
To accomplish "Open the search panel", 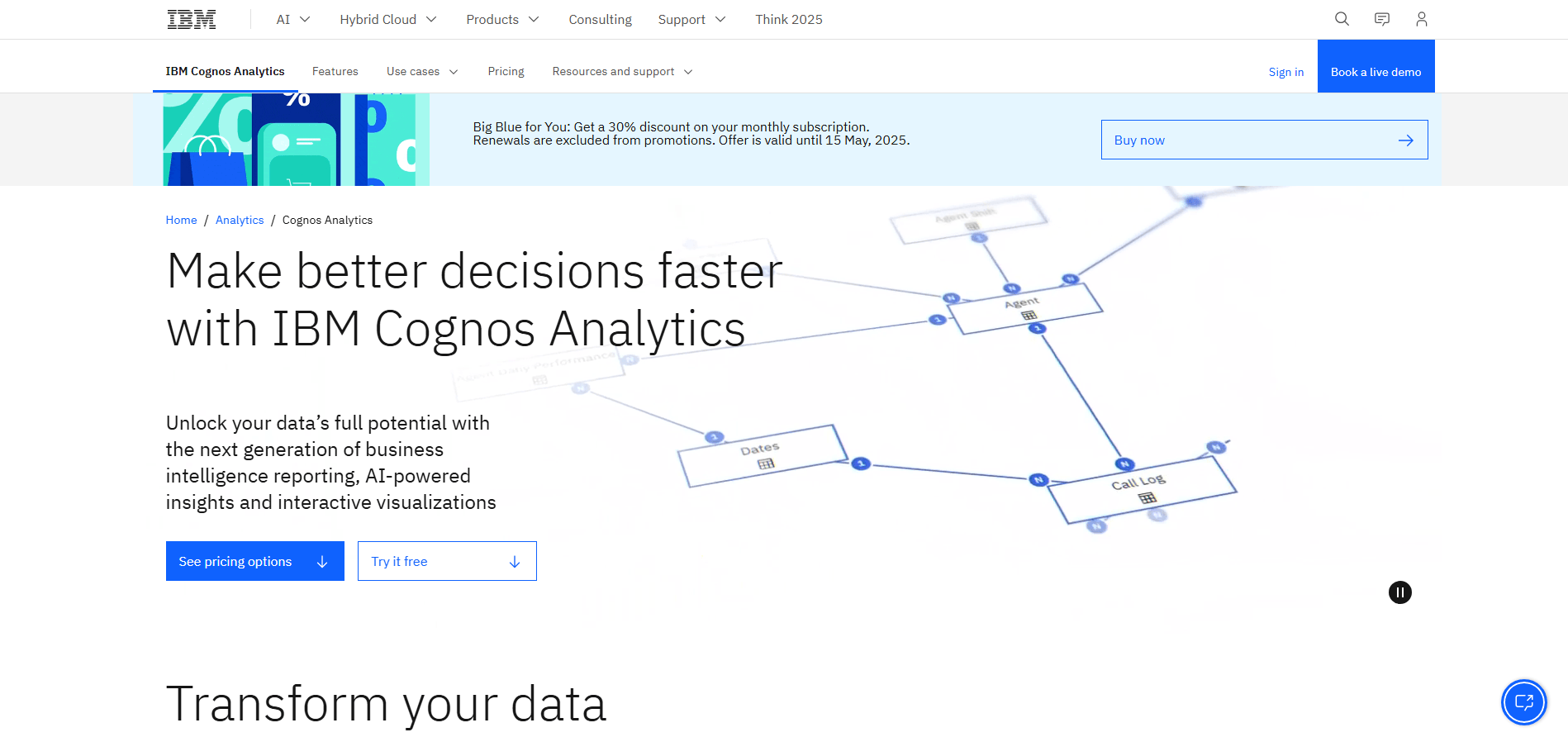I will tap(1342, 18).
